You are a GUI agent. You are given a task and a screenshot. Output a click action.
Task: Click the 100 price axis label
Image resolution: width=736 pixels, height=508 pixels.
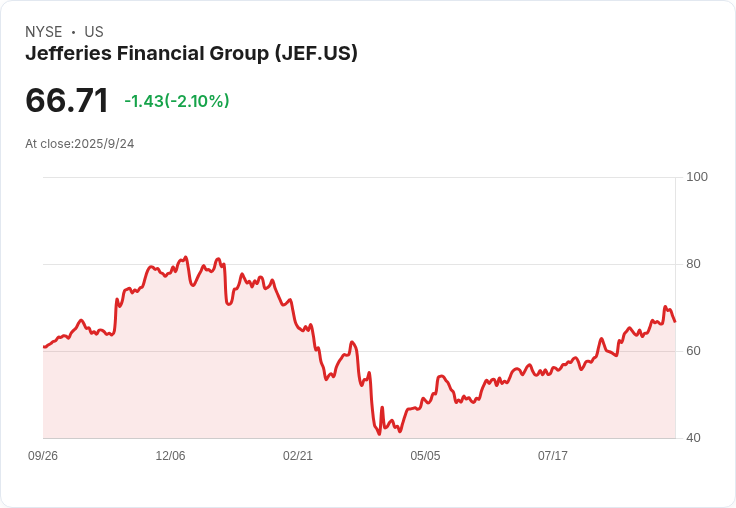click(697, 177)
